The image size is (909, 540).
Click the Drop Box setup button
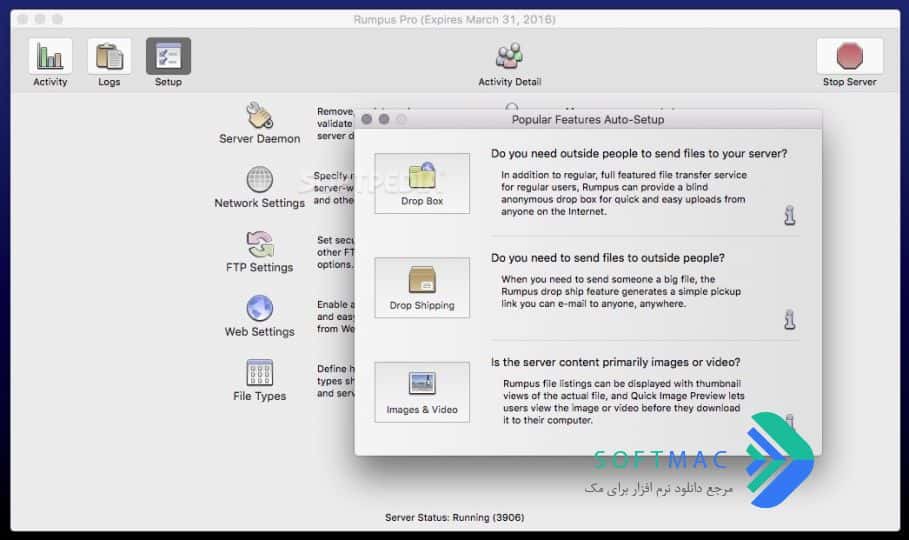(422, 183)
